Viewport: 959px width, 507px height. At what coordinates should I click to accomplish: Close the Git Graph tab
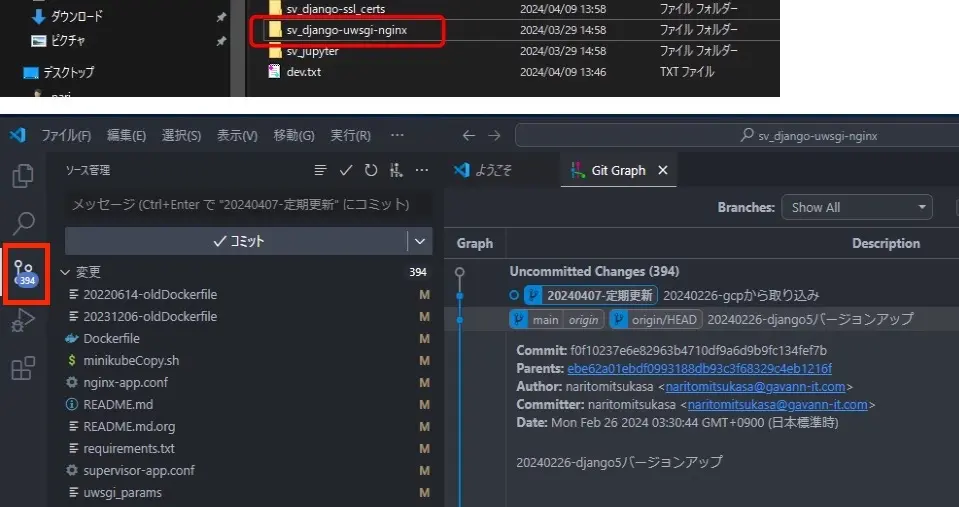(663, 171)
